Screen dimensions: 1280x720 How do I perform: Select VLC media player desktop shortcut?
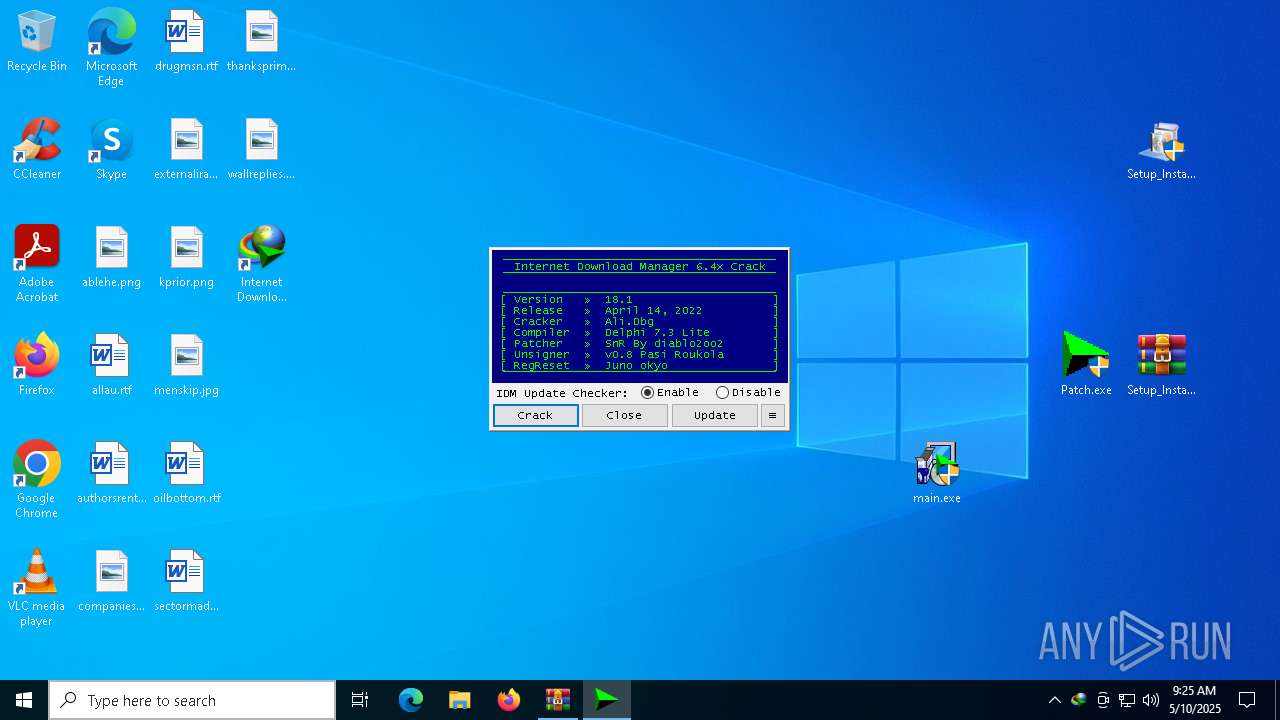[37, 588]
